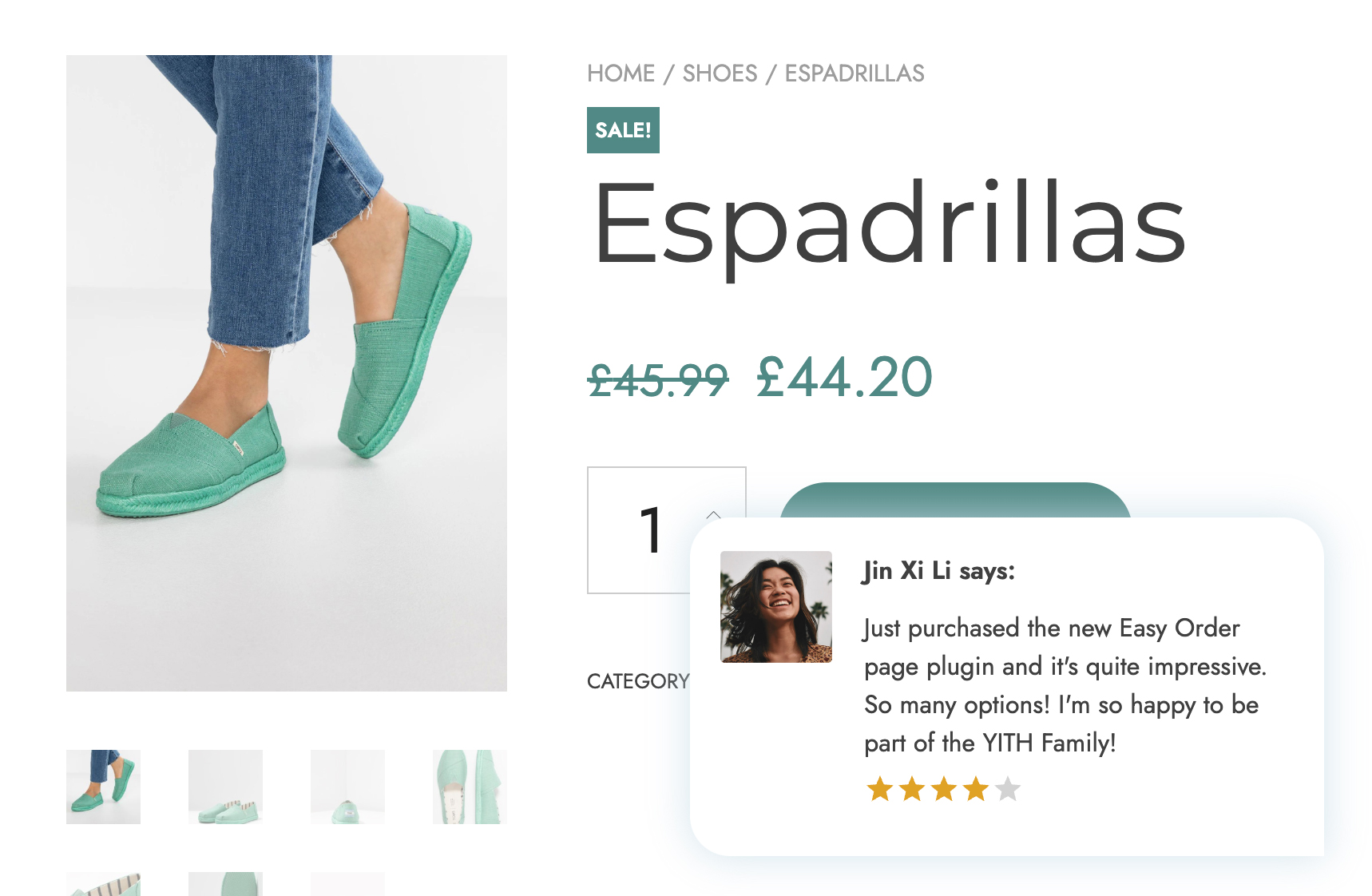
Task: Select second thumbnail of shoe pair
Action: click(x=225, y=787)
